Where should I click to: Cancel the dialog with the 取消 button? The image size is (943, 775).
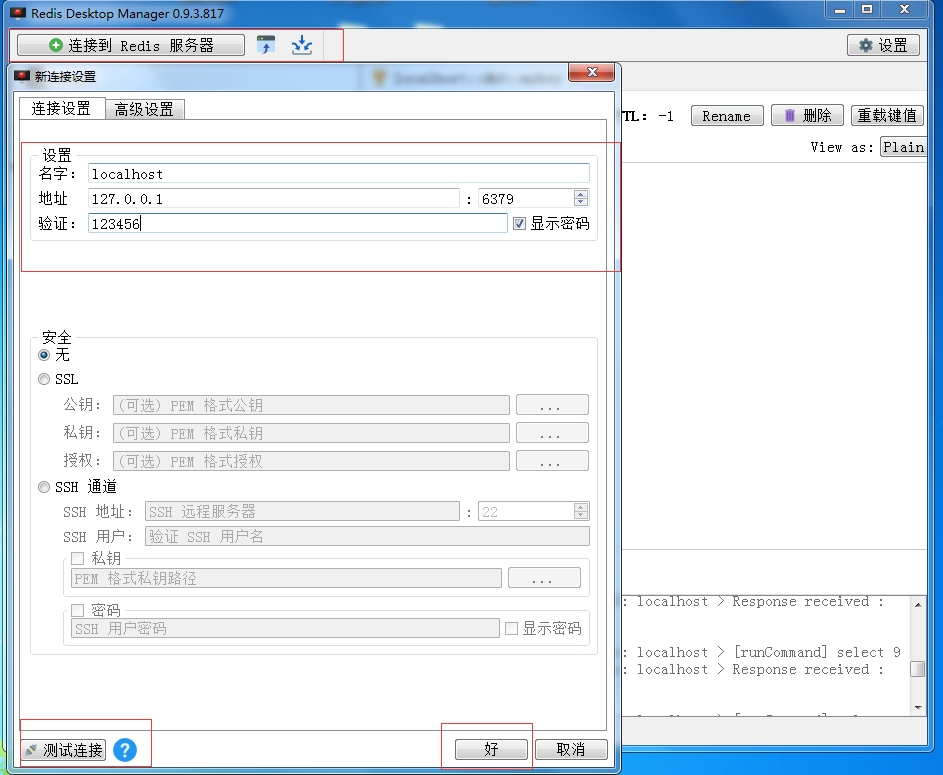pos(571,749)
